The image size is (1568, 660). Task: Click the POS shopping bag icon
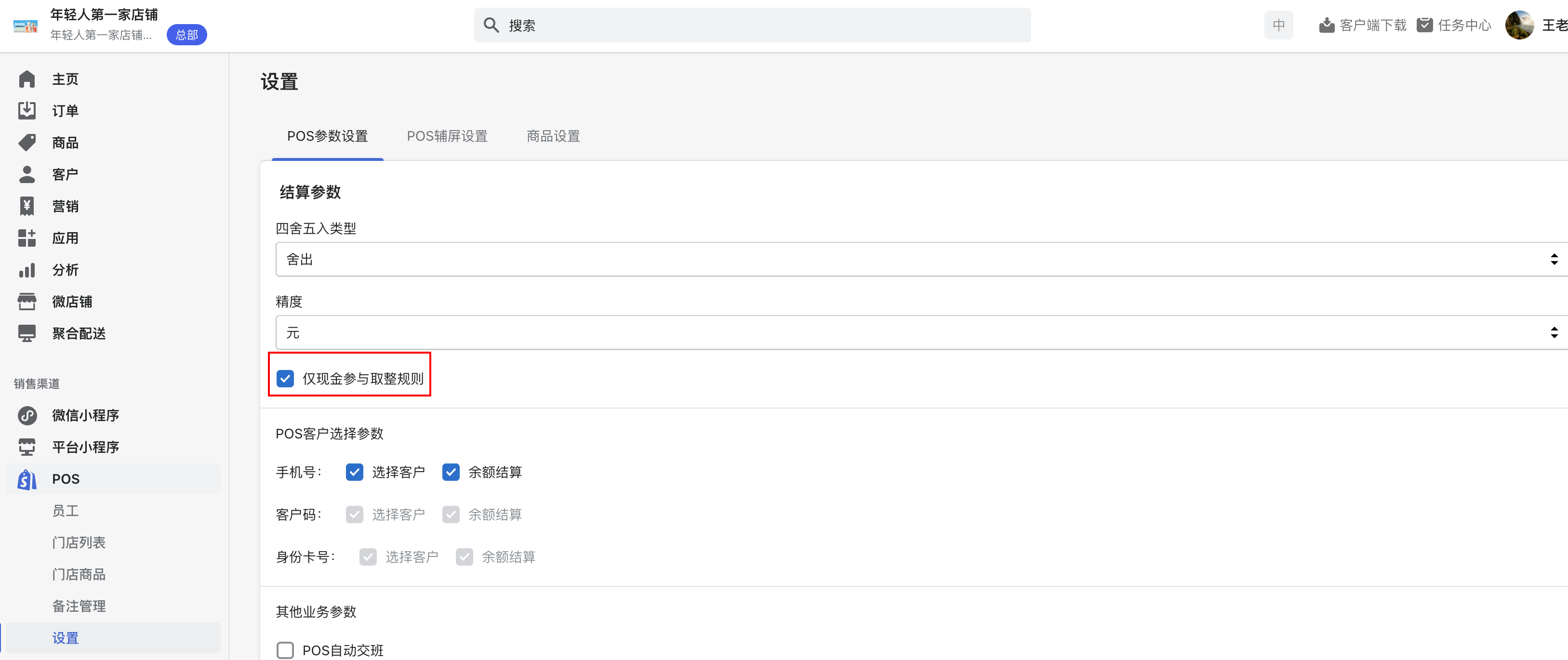click(x=27, y=479)
